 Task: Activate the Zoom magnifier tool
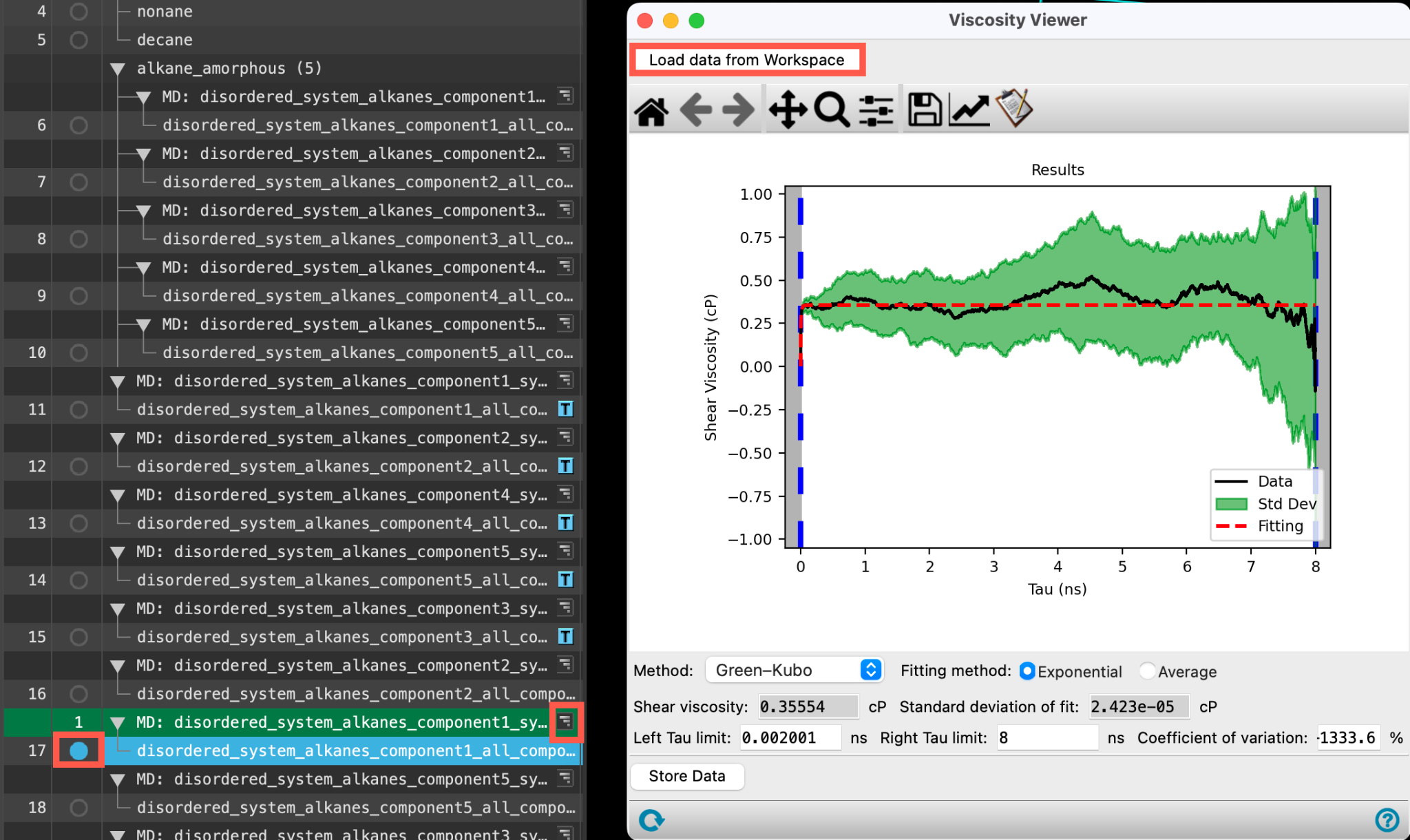pos(832,110)
